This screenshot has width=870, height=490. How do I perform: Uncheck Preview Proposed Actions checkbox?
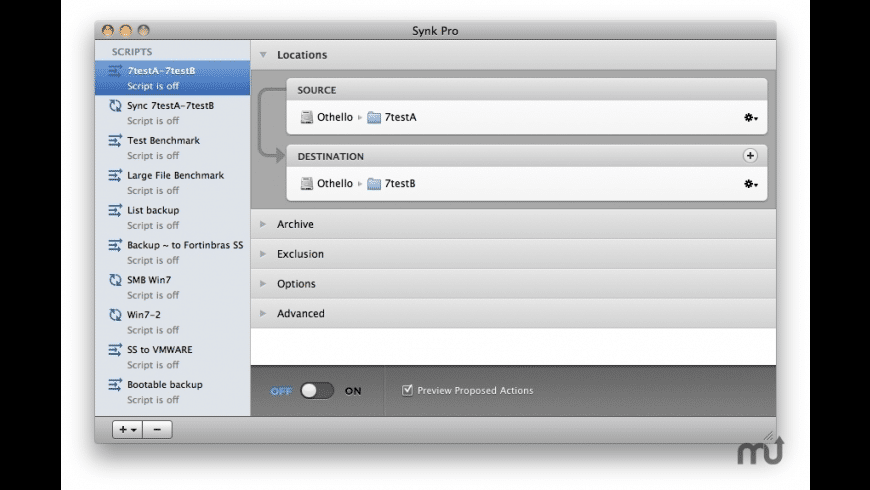407,390
